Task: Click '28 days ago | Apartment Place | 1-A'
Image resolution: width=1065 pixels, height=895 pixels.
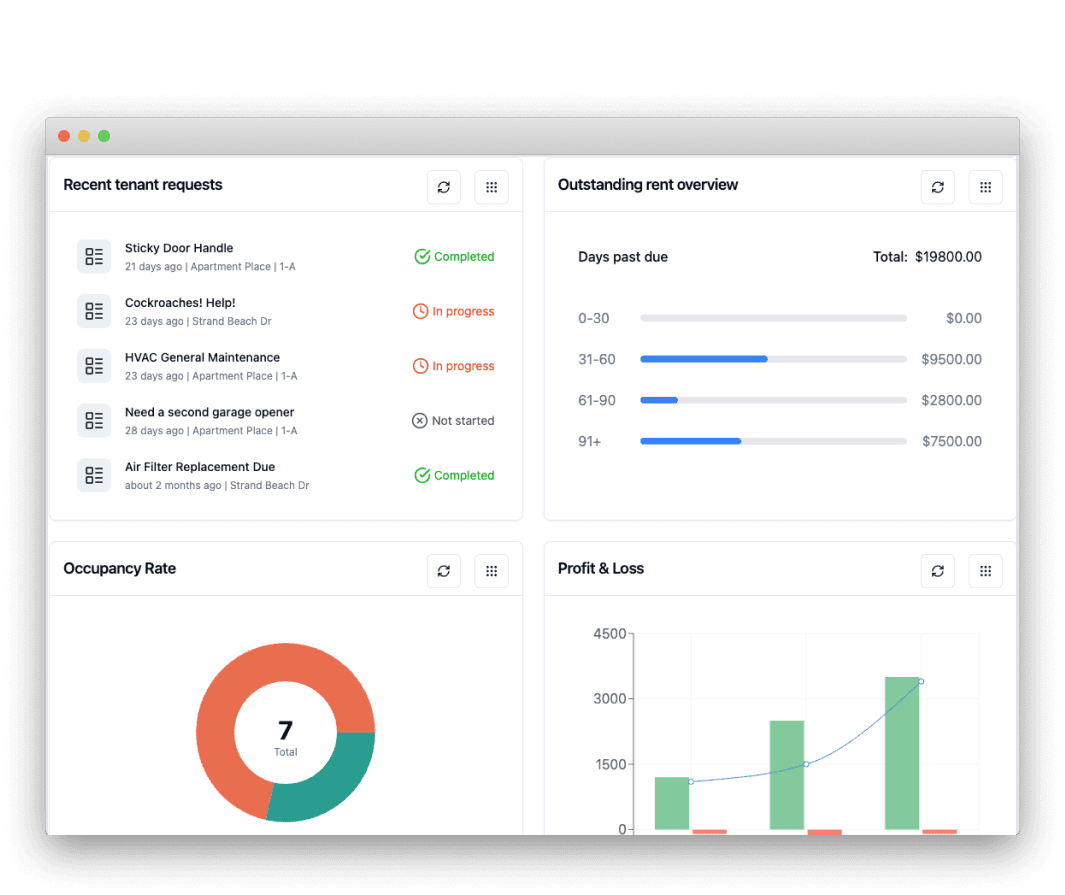Action: click(211, 431)
